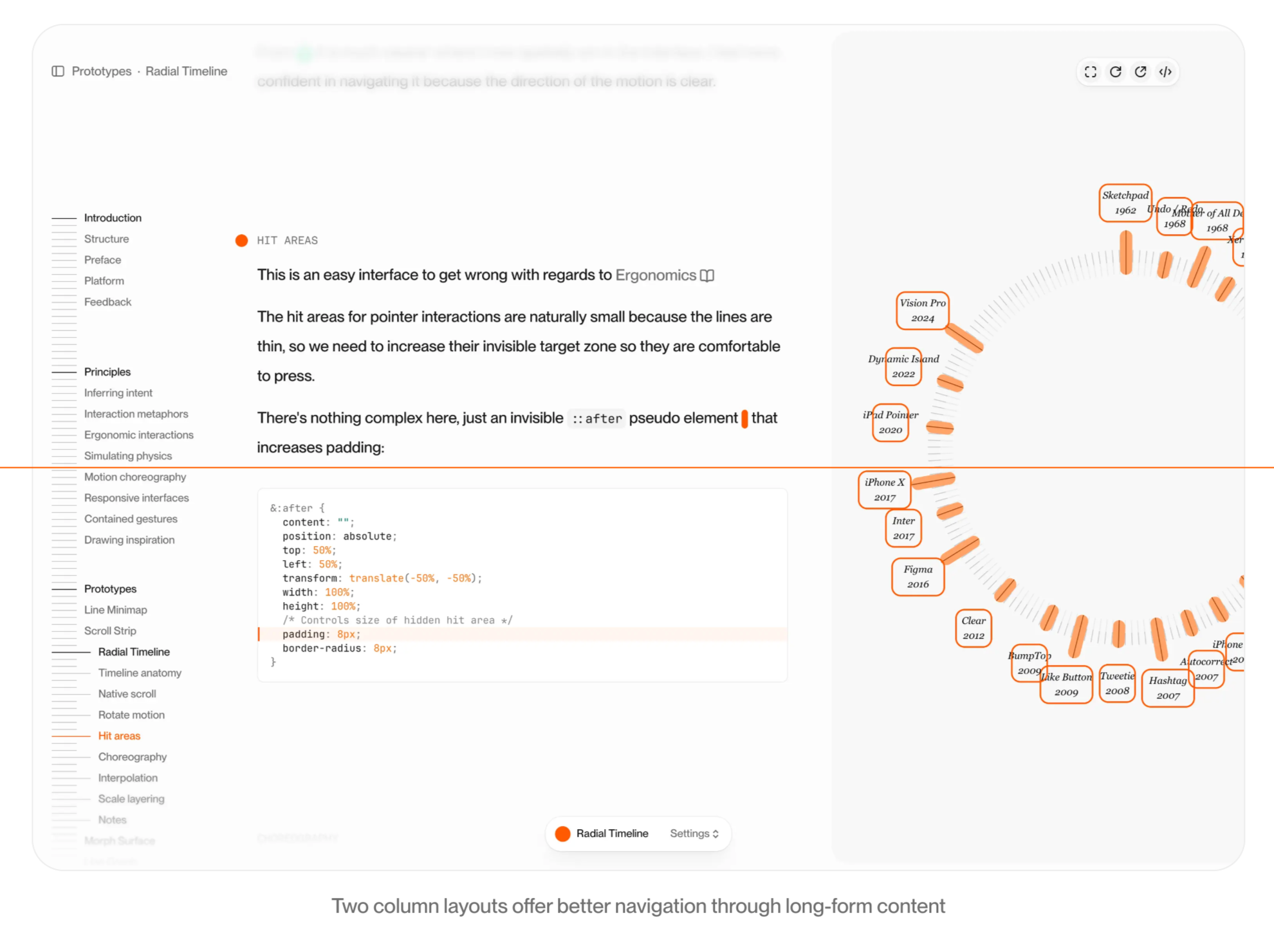Select the Sketchpad 1962 timeline label
The width and height of the screenshot is (1274, 952).
(1125, 203)
